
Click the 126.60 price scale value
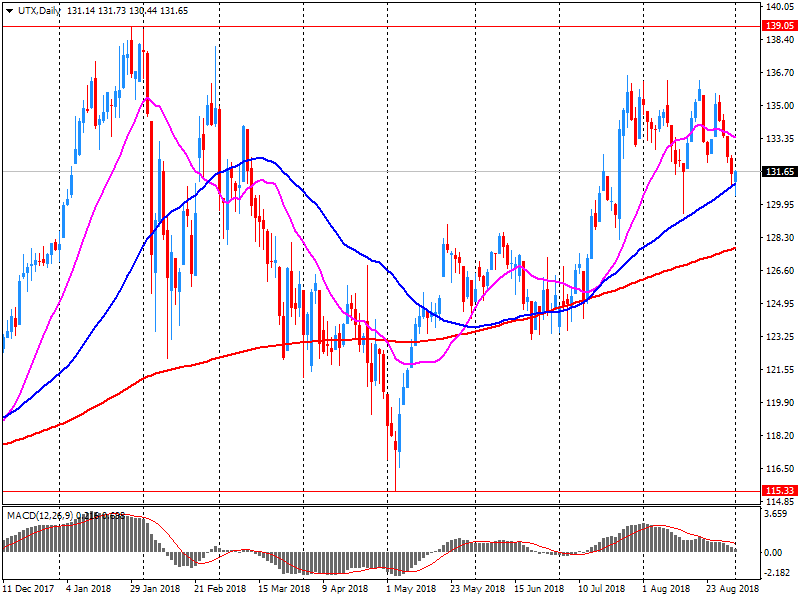(x=780, y=271)
